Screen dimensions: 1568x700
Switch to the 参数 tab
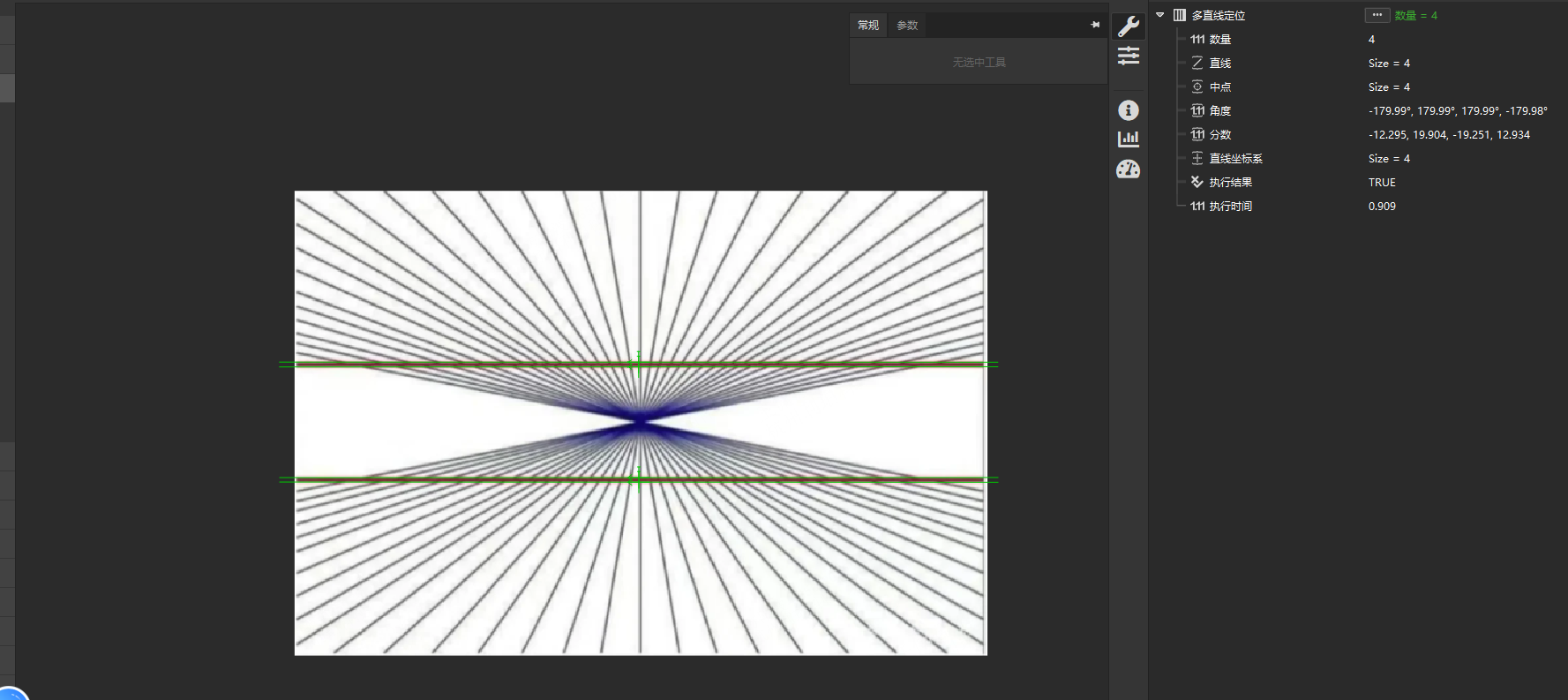tap(907, 25)
